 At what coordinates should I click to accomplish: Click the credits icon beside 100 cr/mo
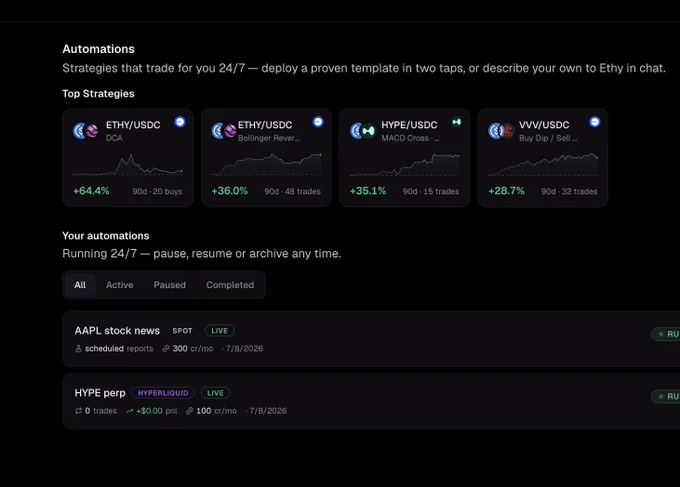pyautogui.click(x=190, y=411)
